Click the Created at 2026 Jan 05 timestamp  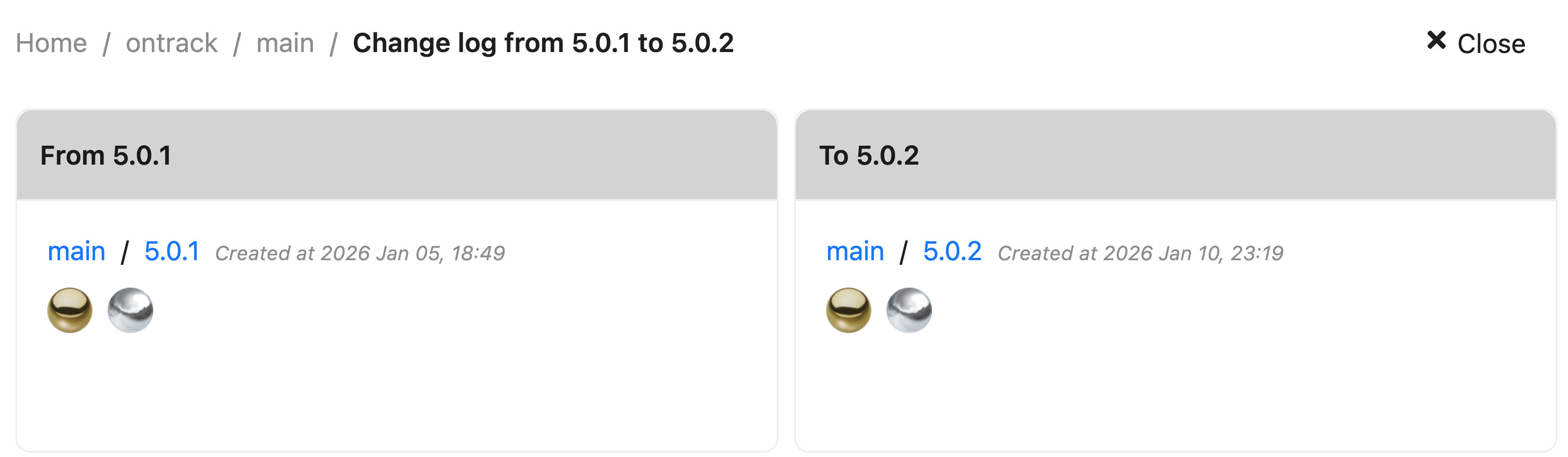click(360, 253)
